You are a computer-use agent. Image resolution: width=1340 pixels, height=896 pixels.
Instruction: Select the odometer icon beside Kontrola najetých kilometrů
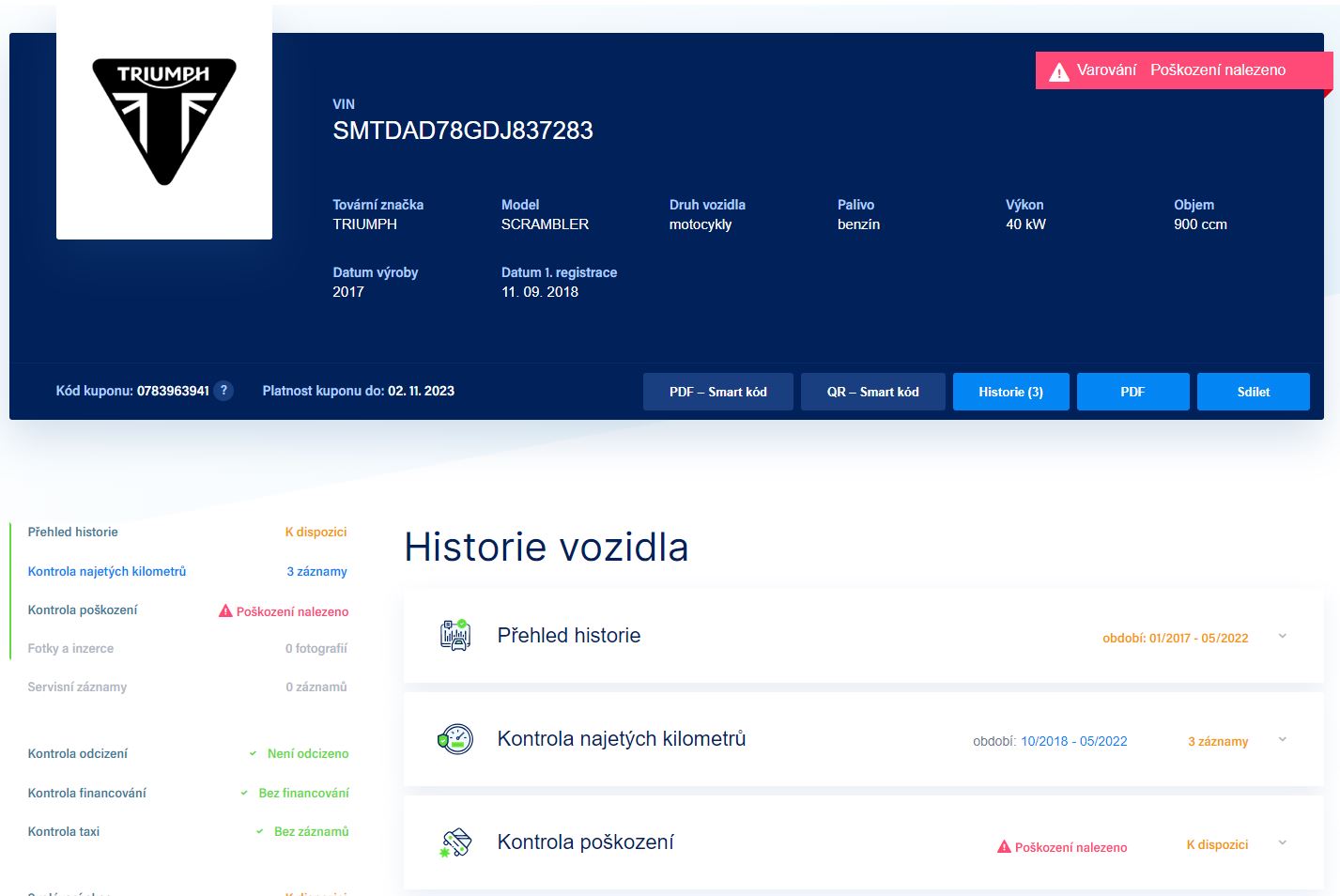click(454, 739)
